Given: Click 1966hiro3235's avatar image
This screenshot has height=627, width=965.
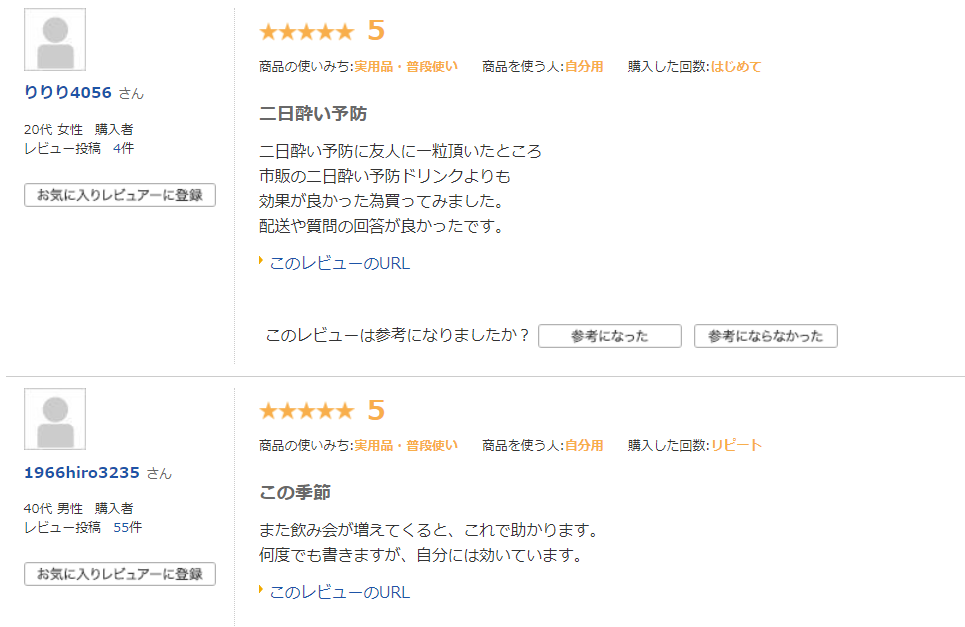Looking at the screenshot, I should pos(55,419).
